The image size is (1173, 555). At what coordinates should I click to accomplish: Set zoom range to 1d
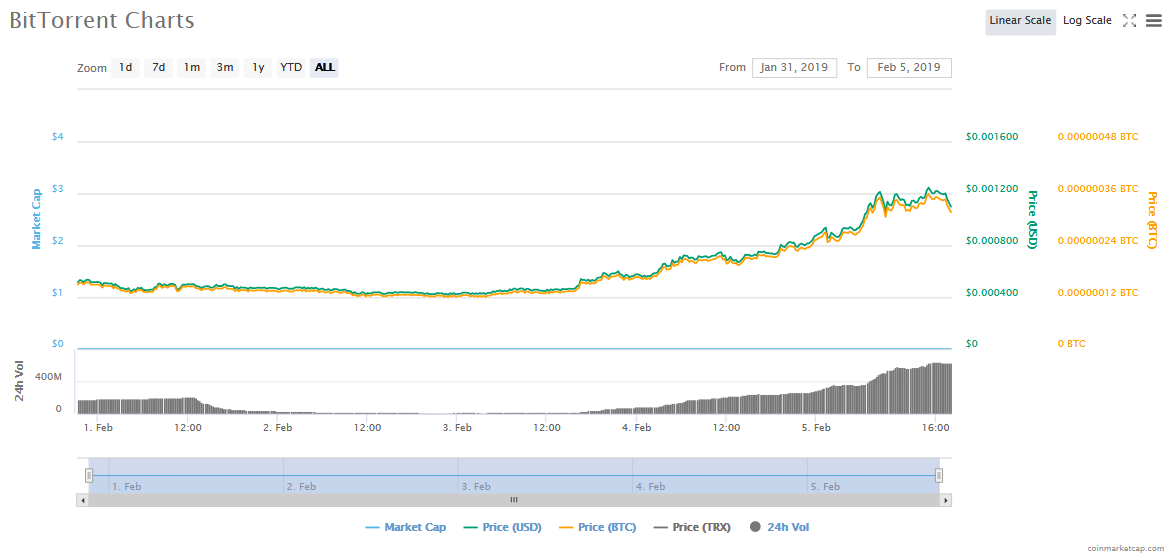pos(125,68)
